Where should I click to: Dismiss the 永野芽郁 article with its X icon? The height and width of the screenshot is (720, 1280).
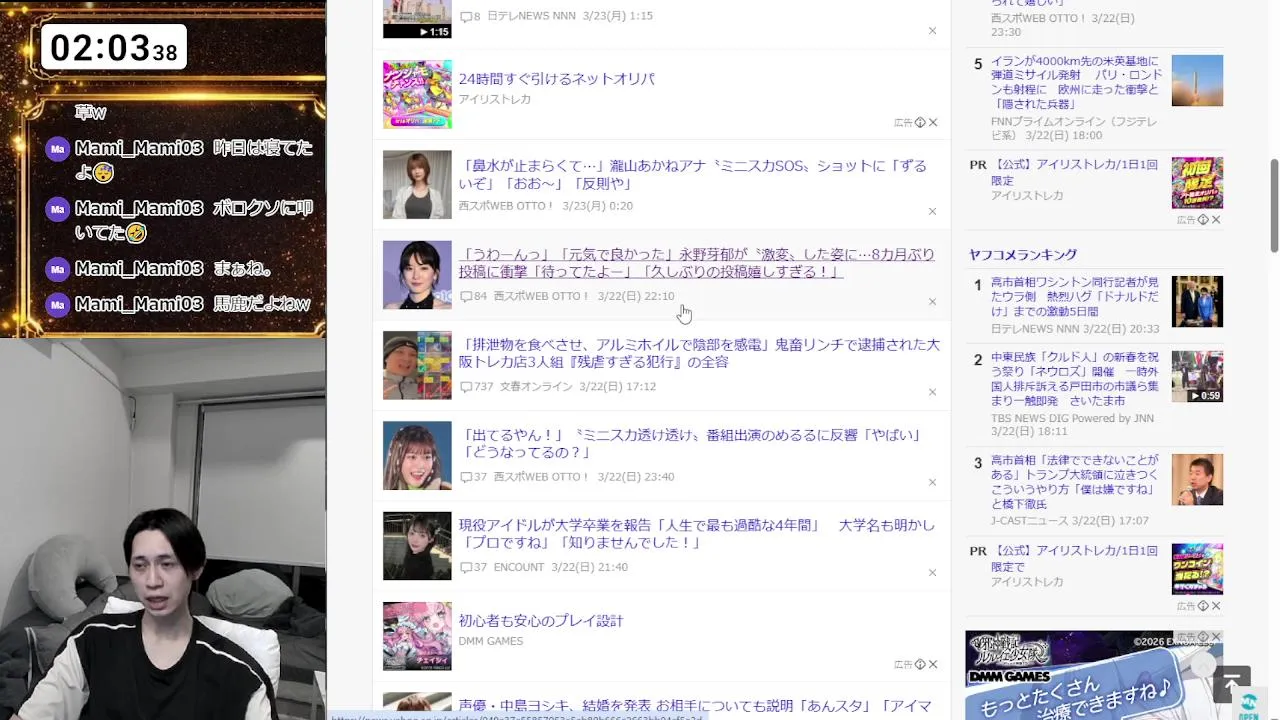point(932,301)
